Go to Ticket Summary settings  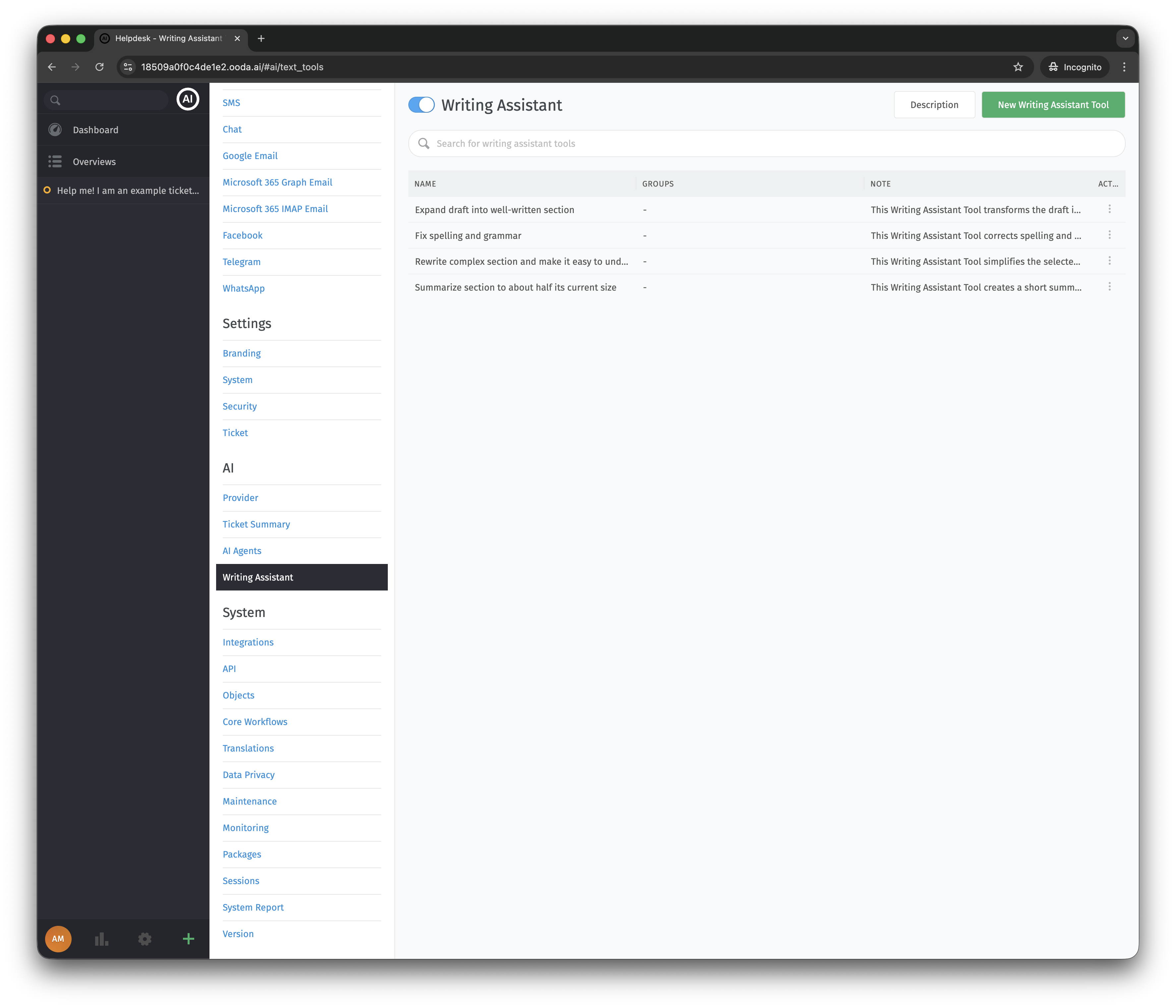(x=256, y=524)
